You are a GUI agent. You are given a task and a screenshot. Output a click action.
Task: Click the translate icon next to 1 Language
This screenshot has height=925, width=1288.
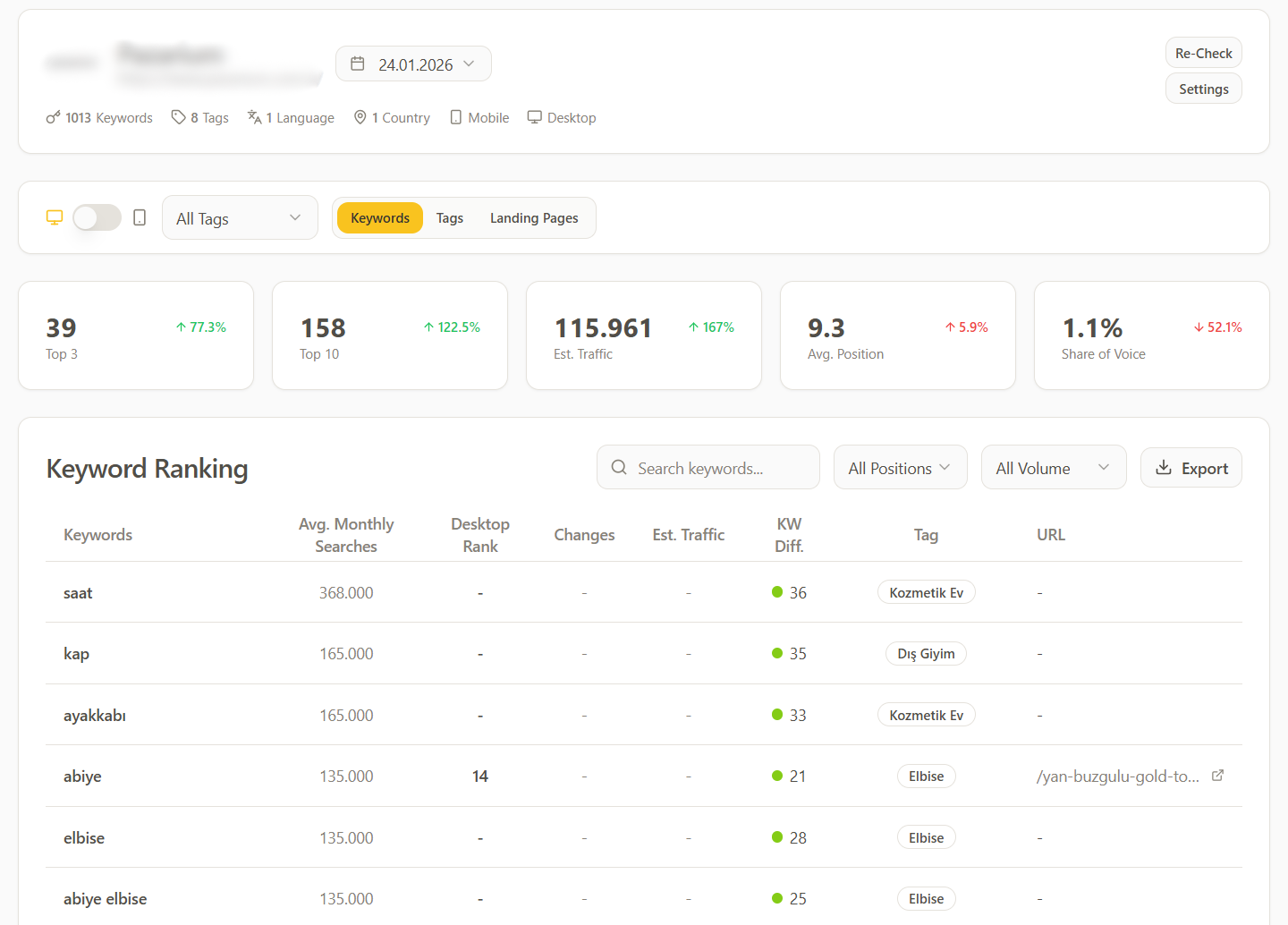coord(255,117)
